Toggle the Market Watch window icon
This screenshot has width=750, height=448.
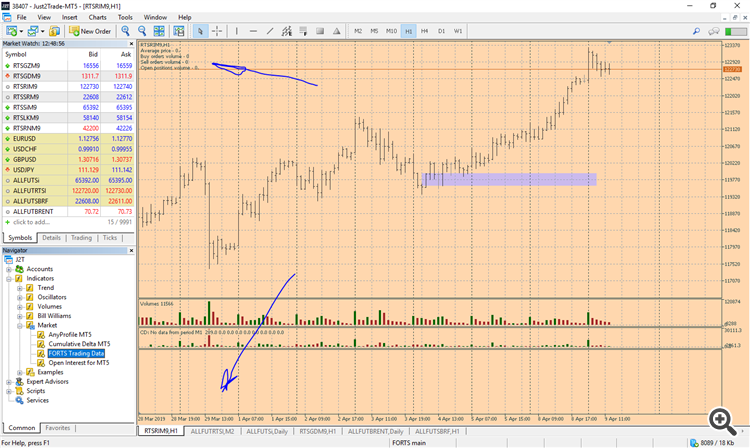55,31
